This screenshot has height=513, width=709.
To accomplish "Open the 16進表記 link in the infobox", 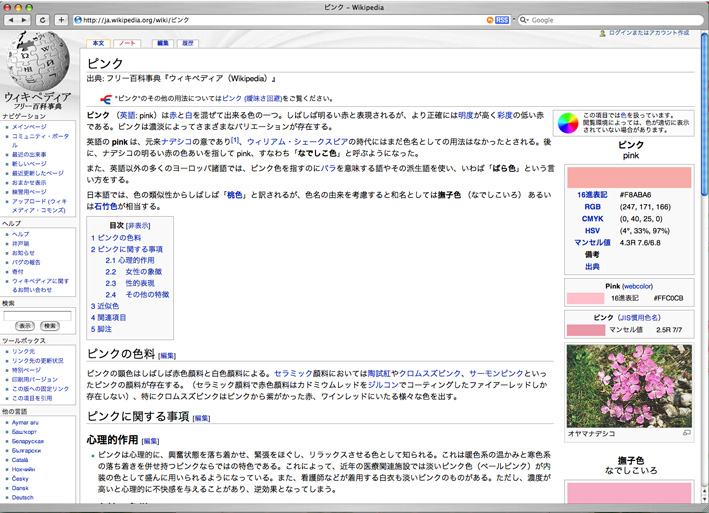I will point(592,195).
